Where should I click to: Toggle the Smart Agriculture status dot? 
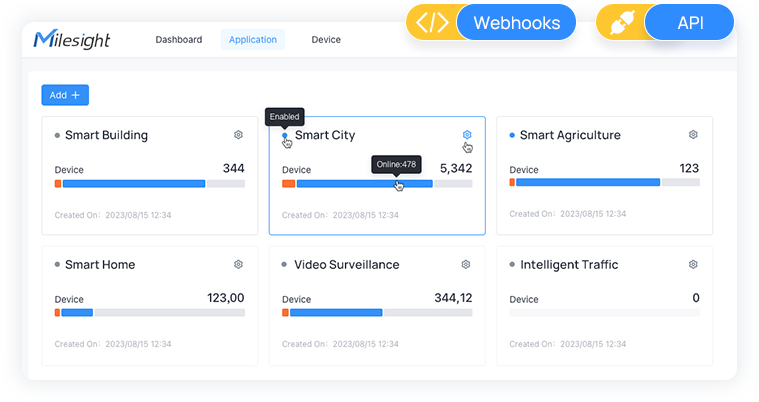tap(512, 135)
